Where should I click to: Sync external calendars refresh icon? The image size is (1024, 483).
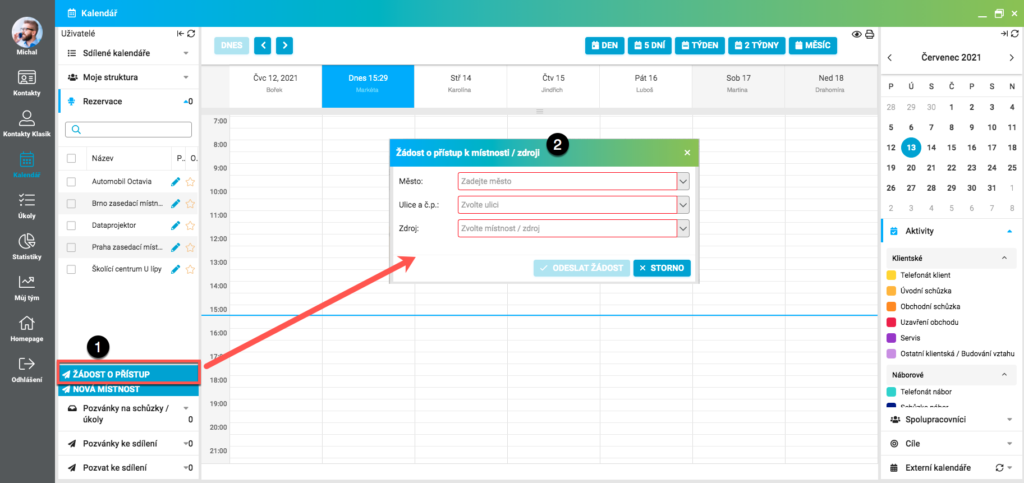(x=1000, y=467)
